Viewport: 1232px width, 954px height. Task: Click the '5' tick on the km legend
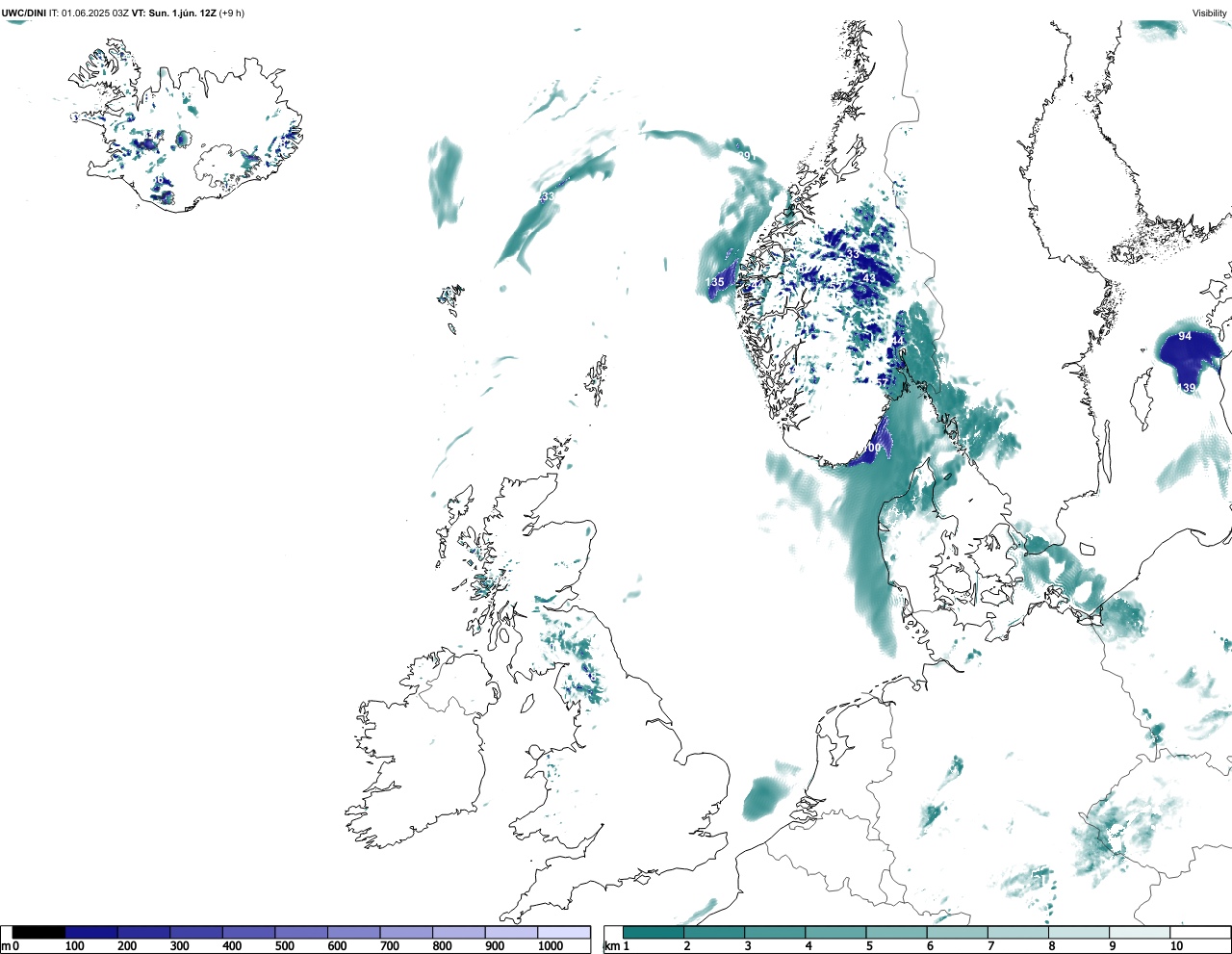pyautogui.click(x=869, y=946)
